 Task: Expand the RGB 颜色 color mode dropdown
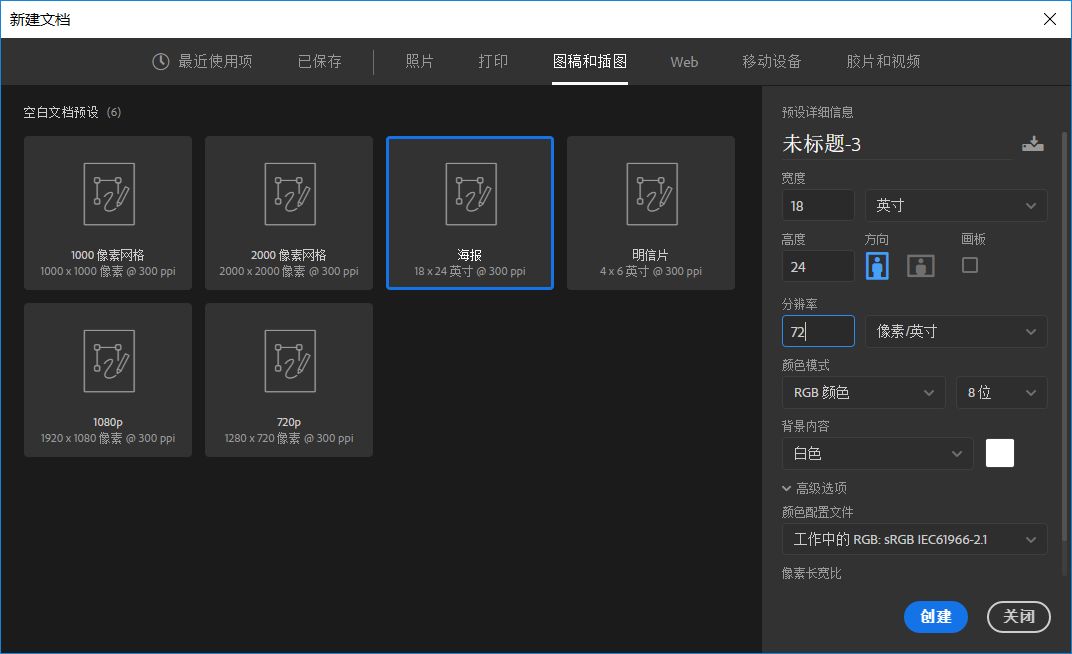coord(863,393)
